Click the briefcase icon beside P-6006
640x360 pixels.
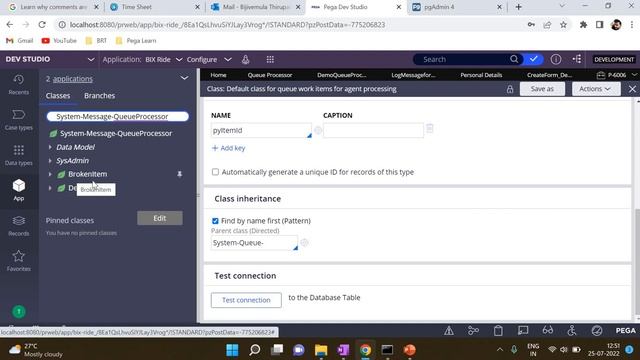(x=600, y=75)
